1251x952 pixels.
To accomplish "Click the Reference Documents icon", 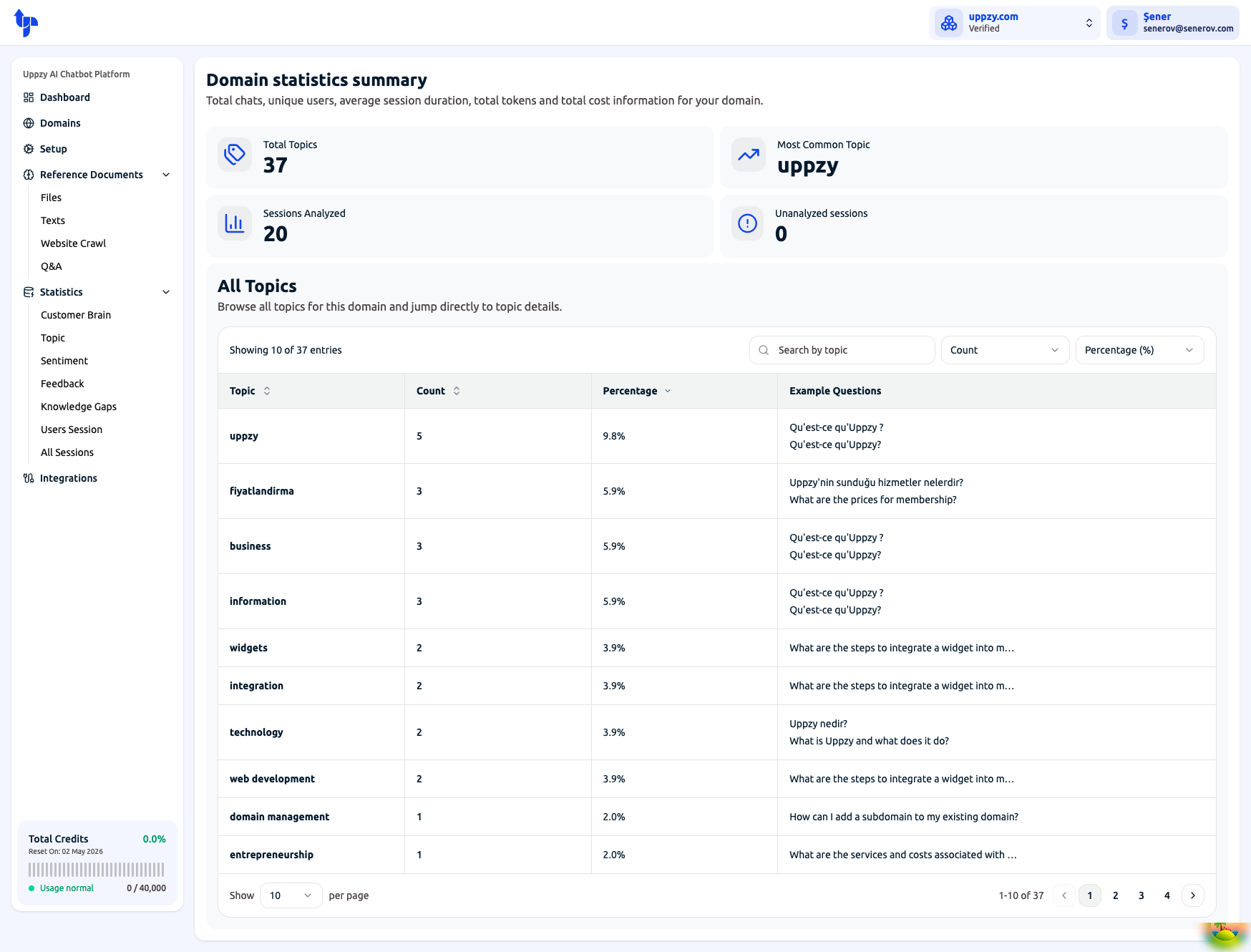I will (x=29, y=175).
